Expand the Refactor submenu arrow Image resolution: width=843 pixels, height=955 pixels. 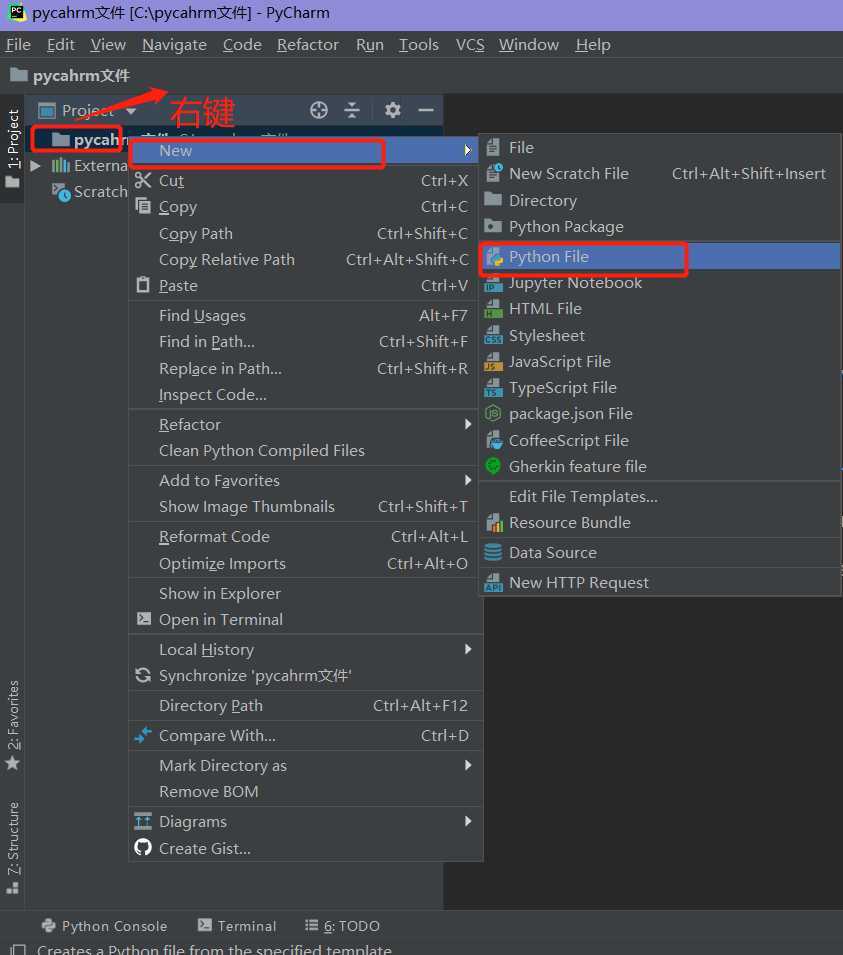tap(468, 424)
